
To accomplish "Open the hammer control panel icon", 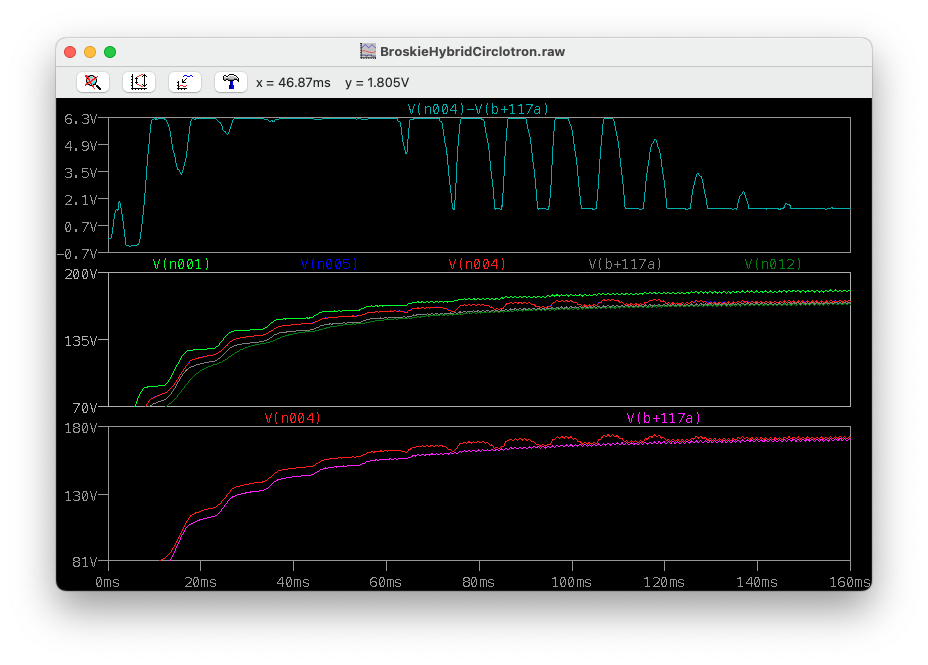I will pos(231,82).
